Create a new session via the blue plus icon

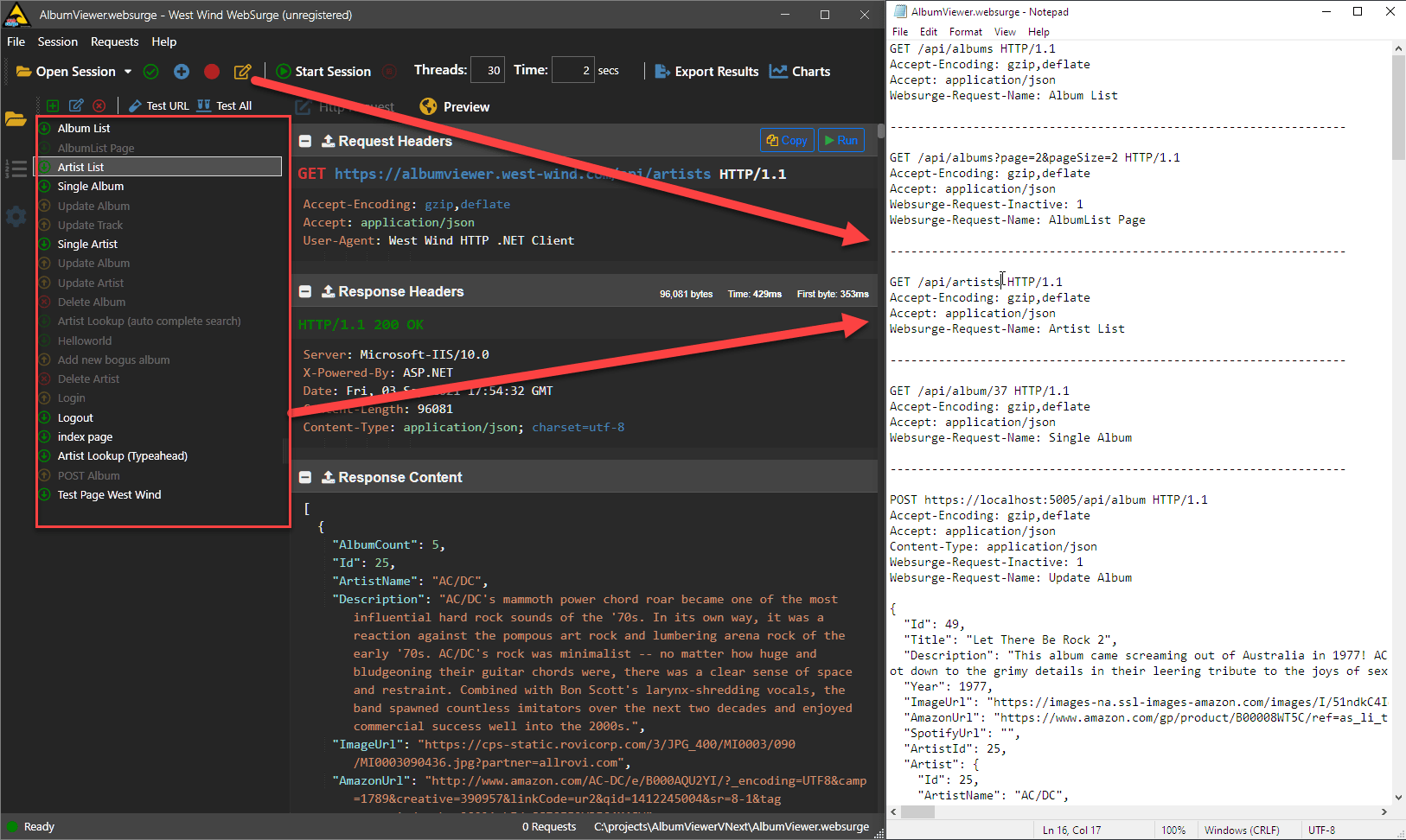coord(182,71)
